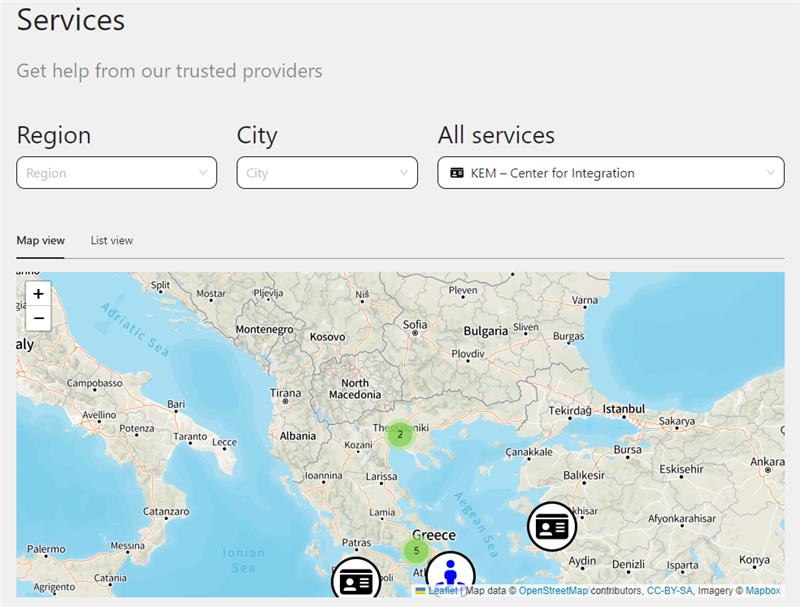
Task: Click the blue person marker near Athens
Action: 450,574
